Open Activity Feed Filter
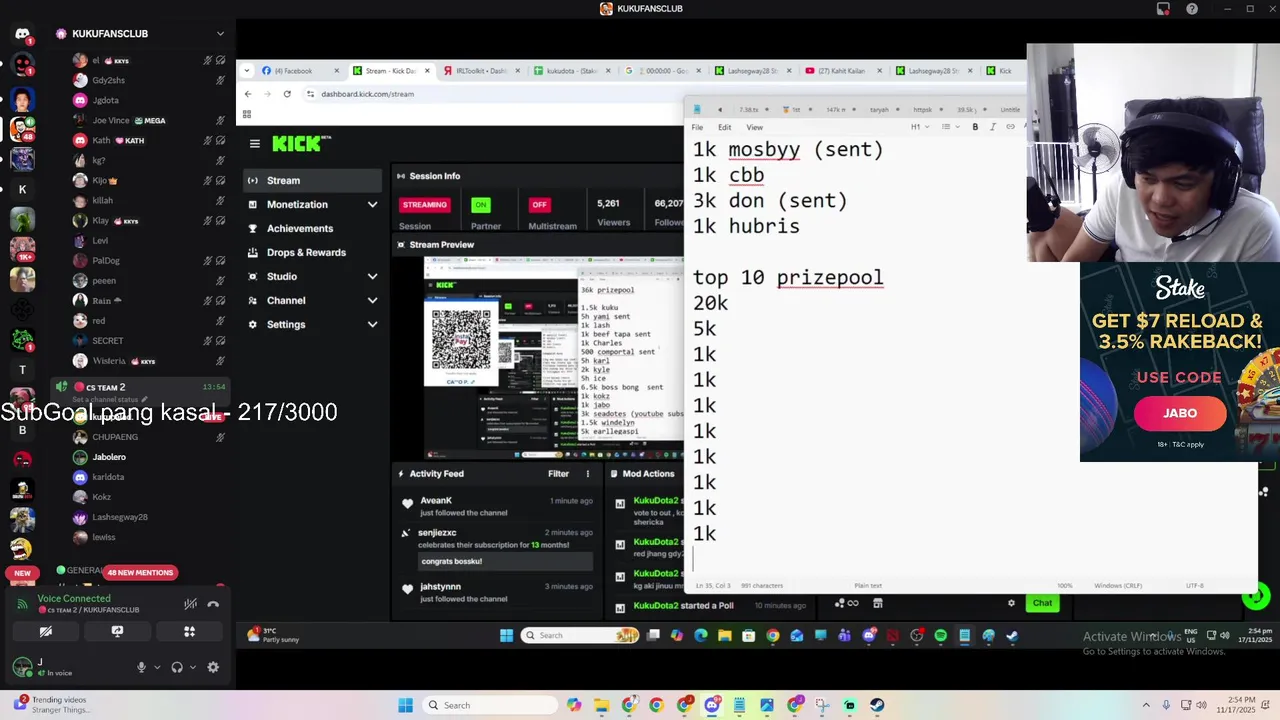The height and width of the screenshot is (720, 1280). (x=558, y=474)
